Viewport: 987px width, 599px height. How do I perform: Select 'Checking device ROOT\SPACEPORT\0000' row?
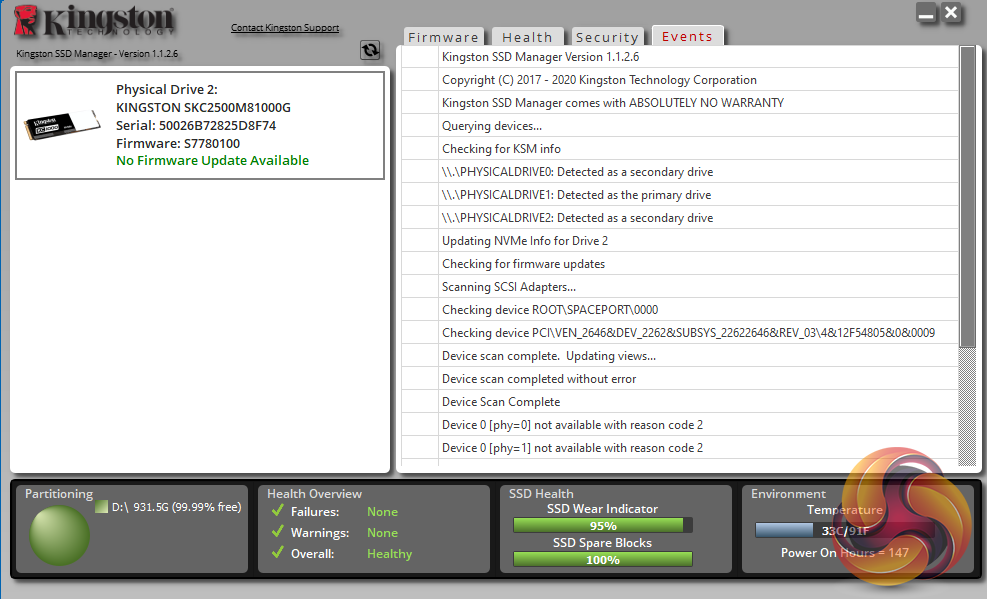(680, 310)
